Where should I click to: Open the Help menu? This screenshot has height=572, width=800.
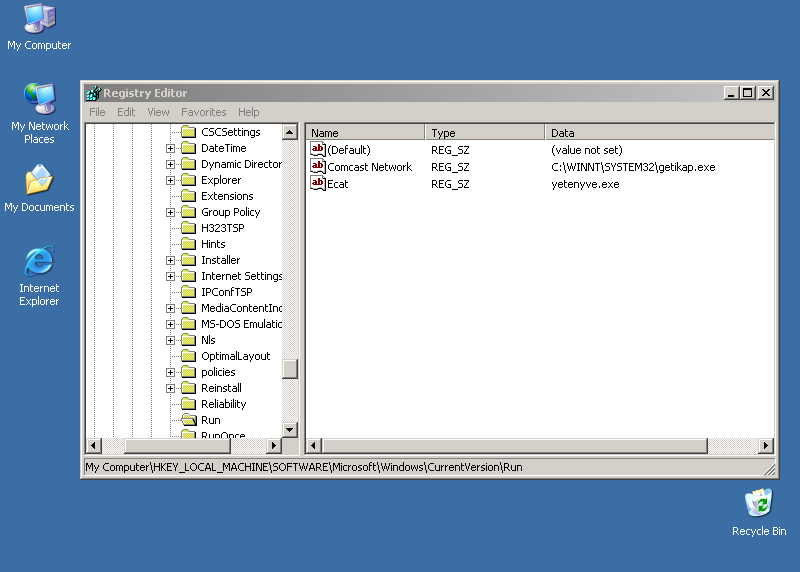248,112
